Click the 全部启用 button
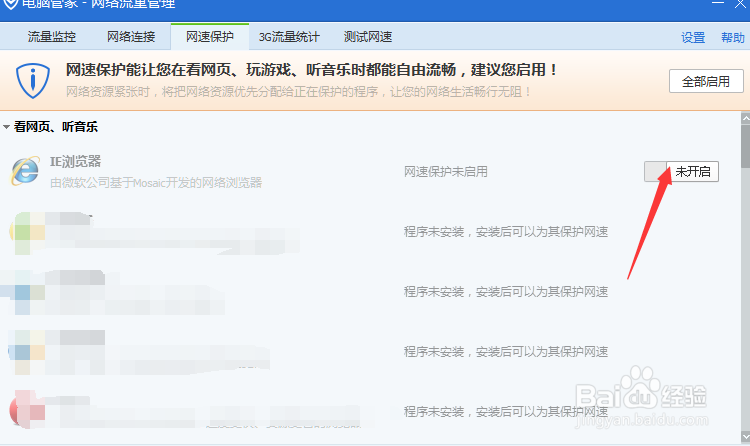The image size is (750, 446). tap(706, 81)
